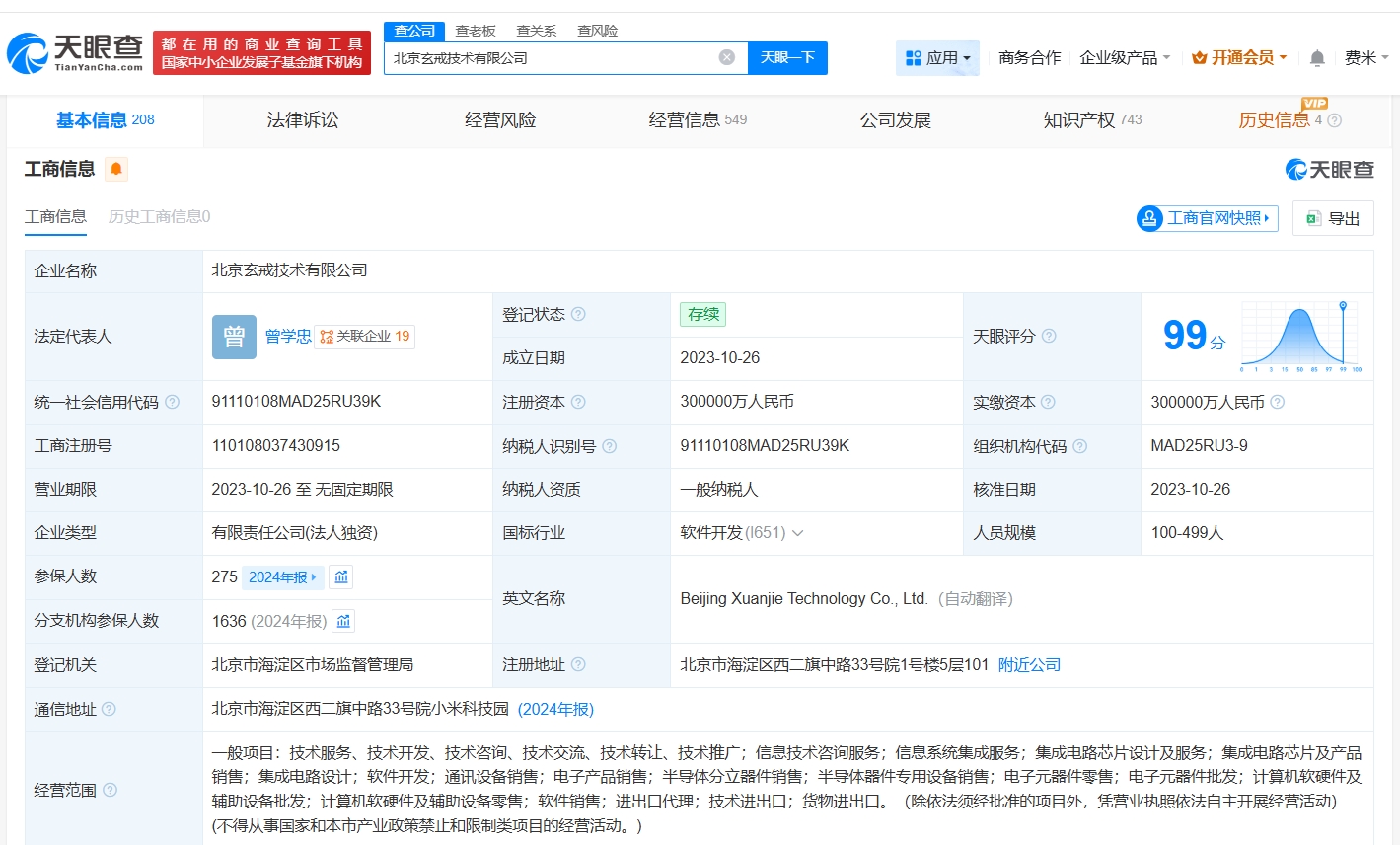Click the 天眼一下 search button
This screenshot has width=1400, height=845.
coord(787,57)
